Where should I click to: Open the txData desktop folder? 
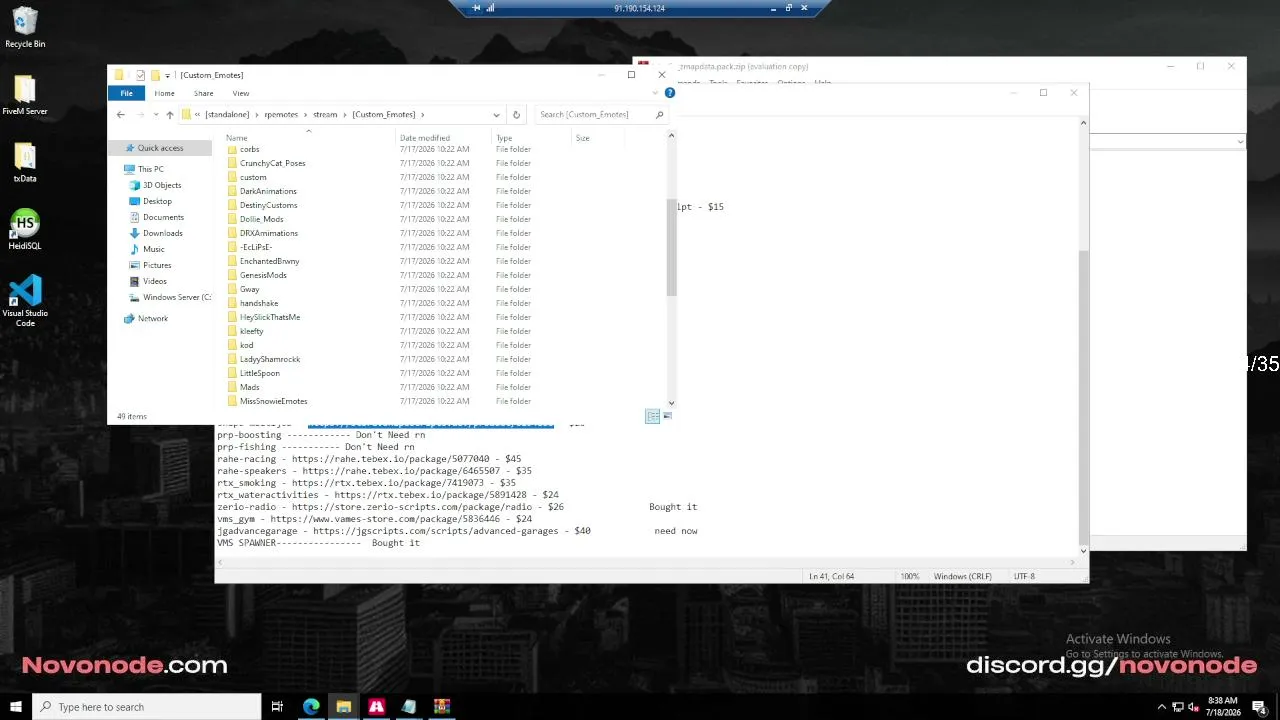(25, 162)
